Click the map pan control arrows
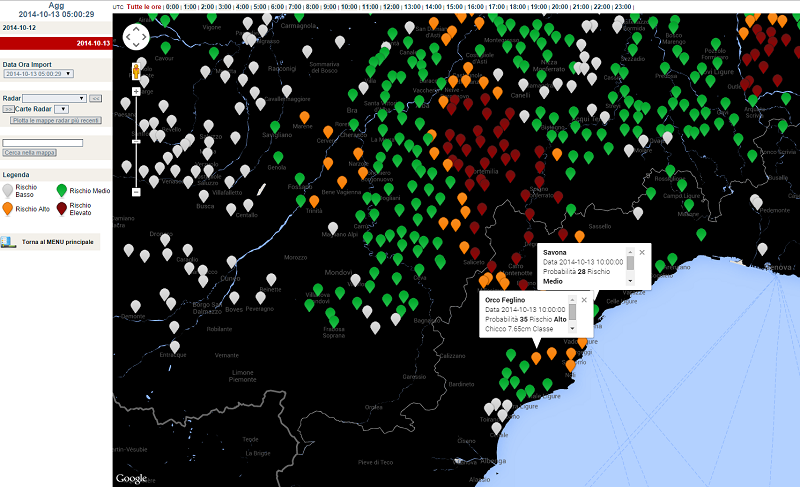 click(x=136, y=37)
